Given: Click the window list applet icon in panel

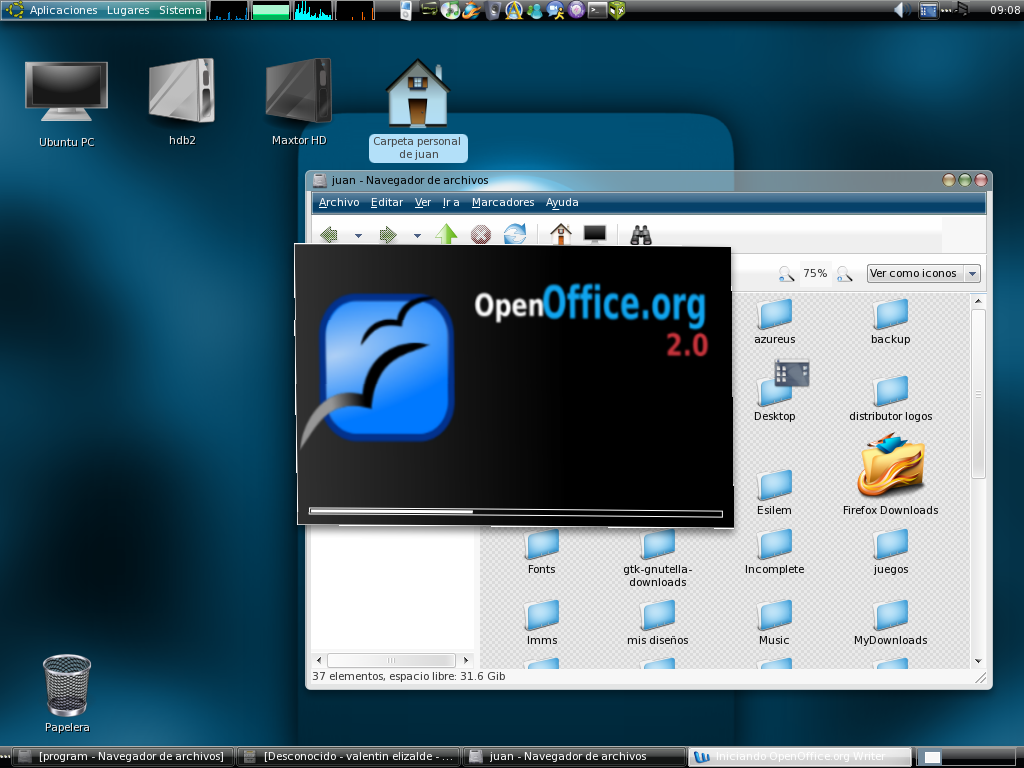Looking at the screenshot, I should pyautogui.click(x=928, y=10).
